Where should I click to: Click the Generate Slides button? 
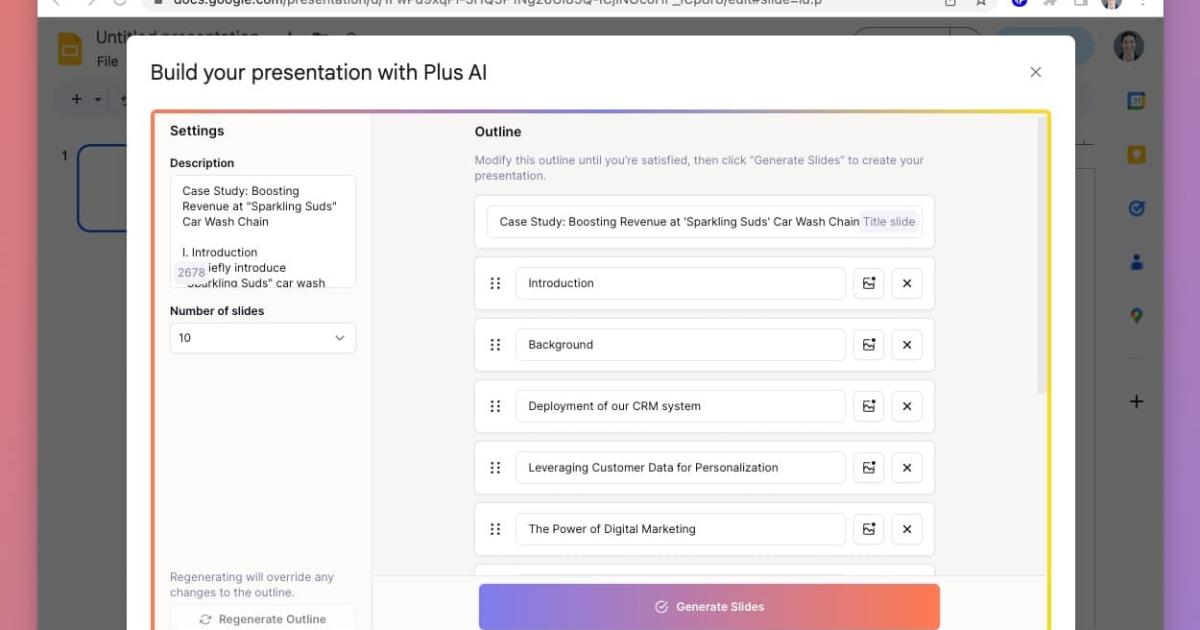709,607
